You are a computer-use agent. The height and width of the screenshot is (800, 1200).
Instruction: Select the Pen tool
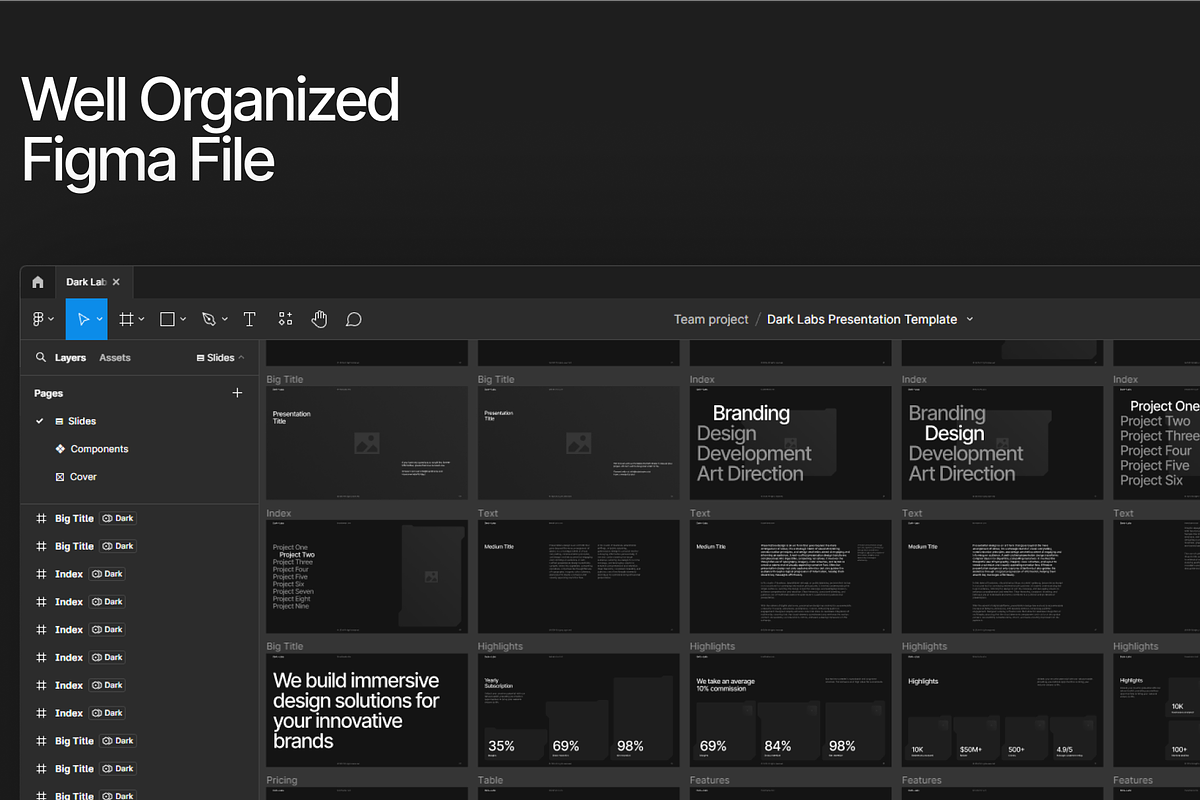point(209,319)
